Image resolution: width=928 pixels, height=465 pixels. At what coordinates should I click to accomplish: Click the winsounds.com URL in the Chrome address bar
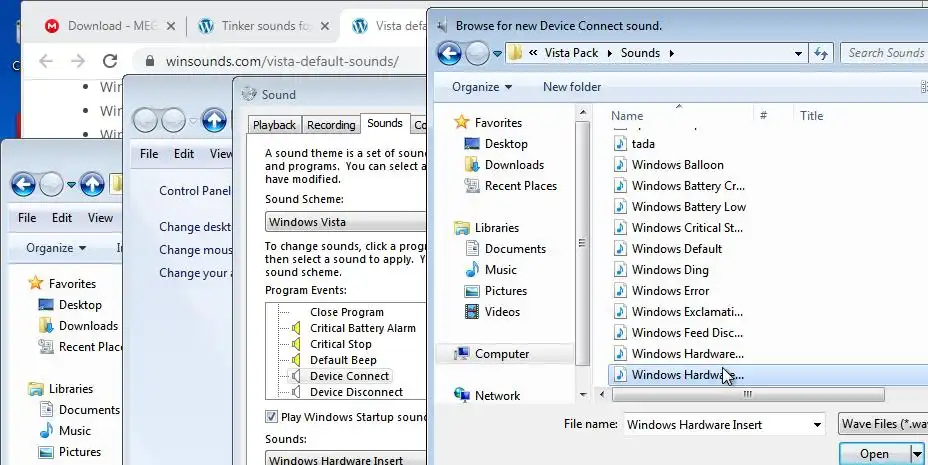click(282, 61)
